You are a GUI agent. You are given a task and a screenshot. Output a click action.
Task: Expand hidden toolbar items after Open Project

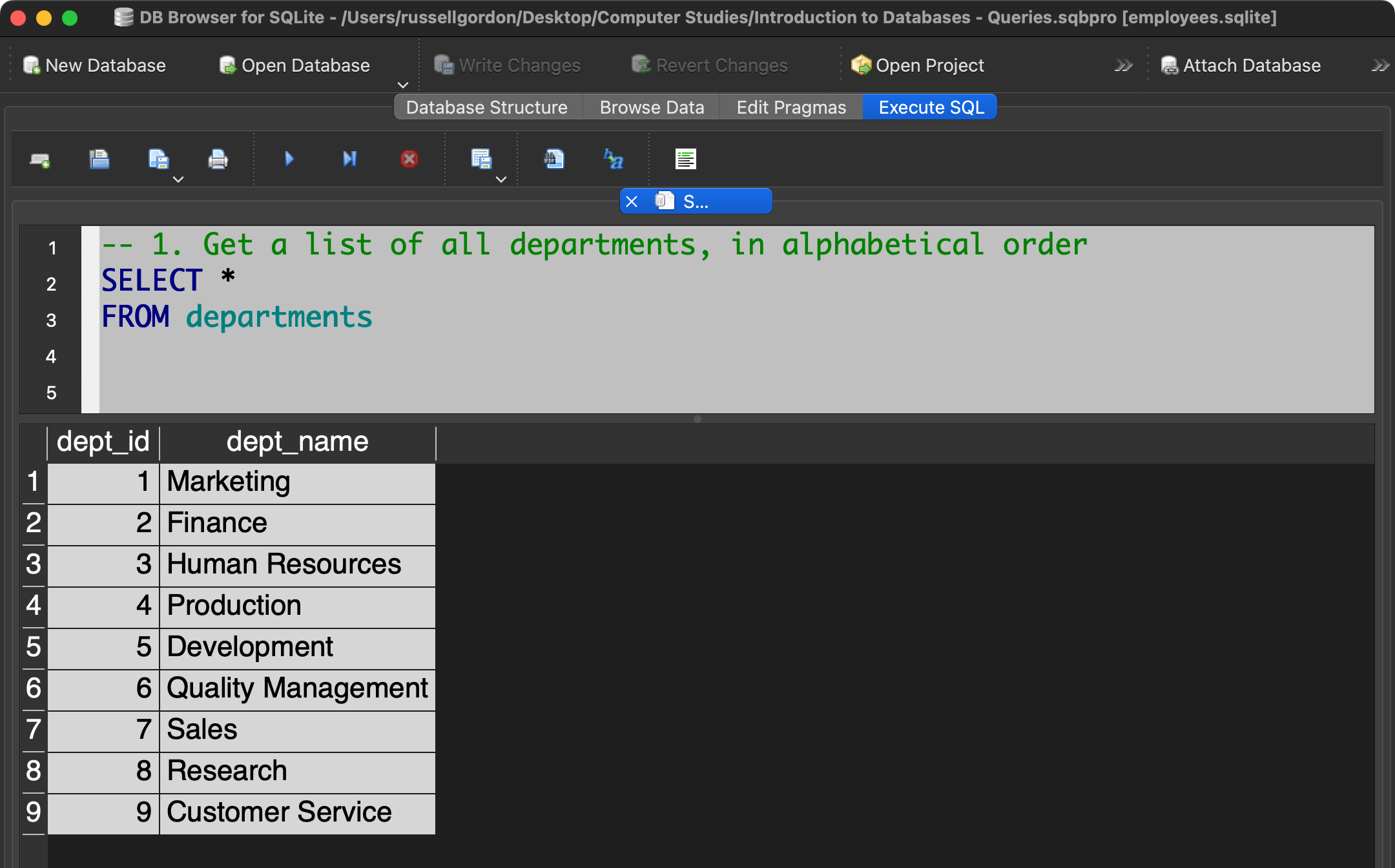tap(1124, 65)
